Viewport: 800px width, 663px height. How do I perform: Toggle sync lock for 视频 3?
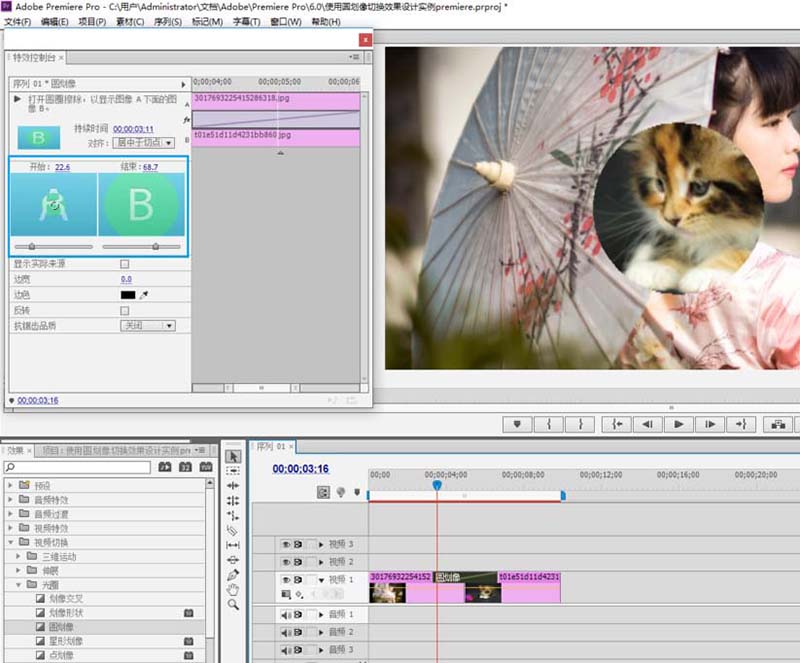pos(298,545)
